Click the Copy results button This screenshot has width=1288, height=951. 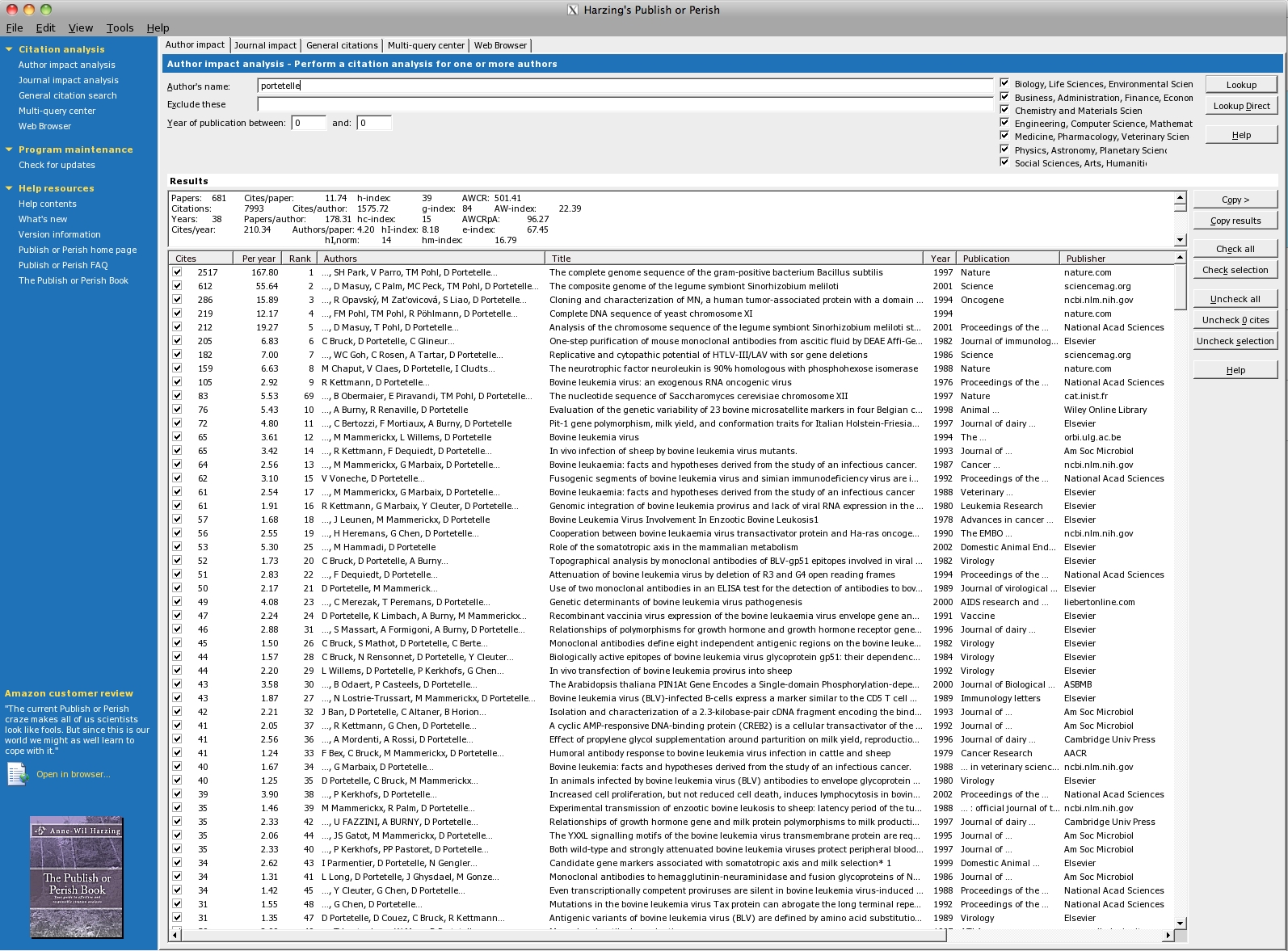[1235, 221]
